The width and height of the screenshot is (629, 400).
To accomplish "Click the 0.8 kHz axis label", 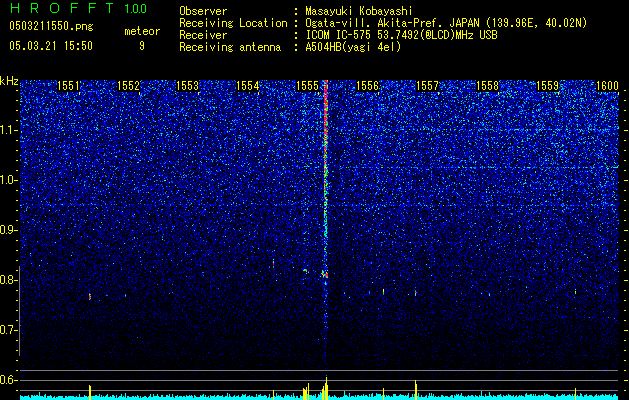I will (9, 280).
